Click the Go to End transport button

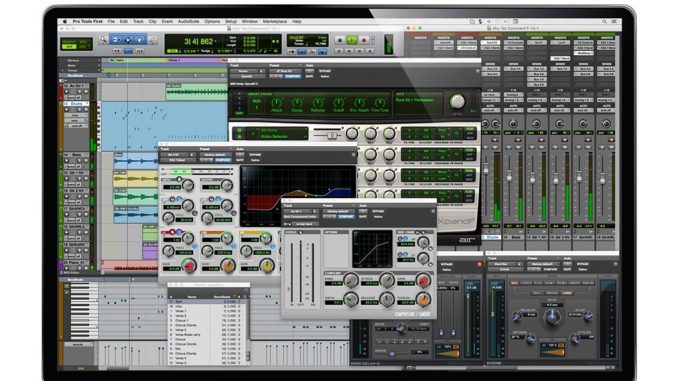click(x=370, y=51)
